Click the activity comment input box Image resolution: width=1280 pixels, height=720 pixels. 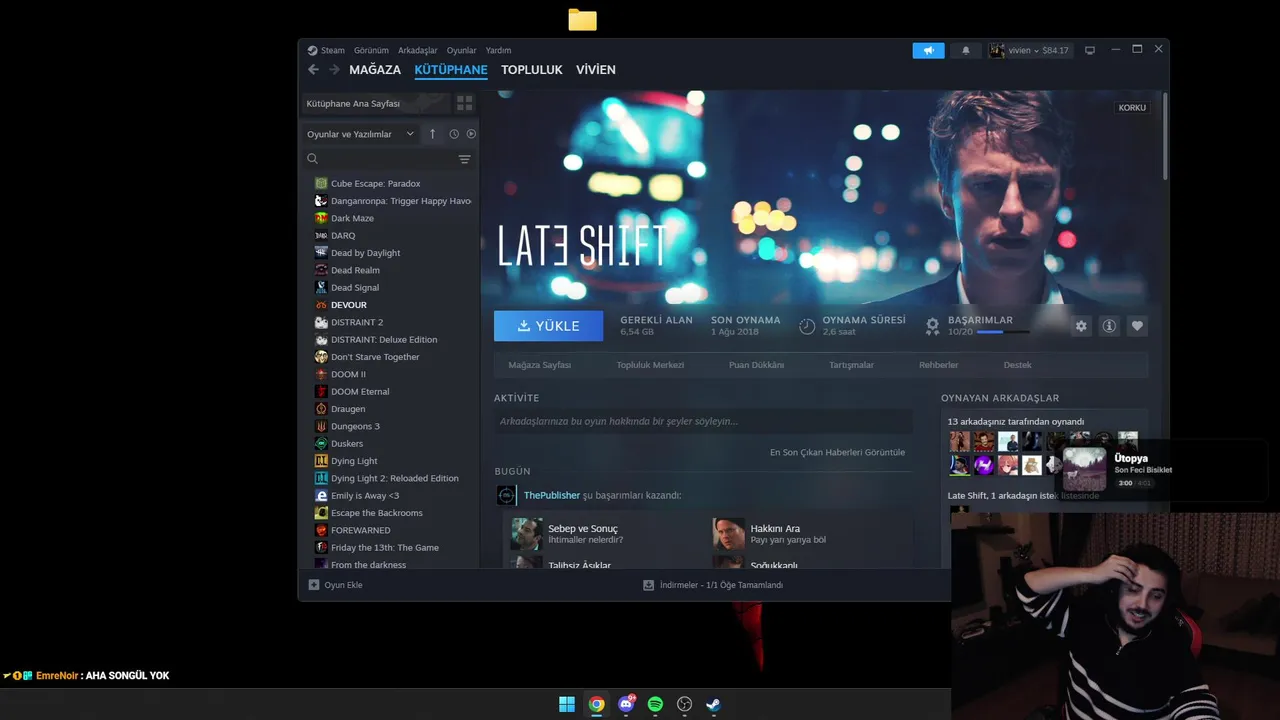point(703,421)
